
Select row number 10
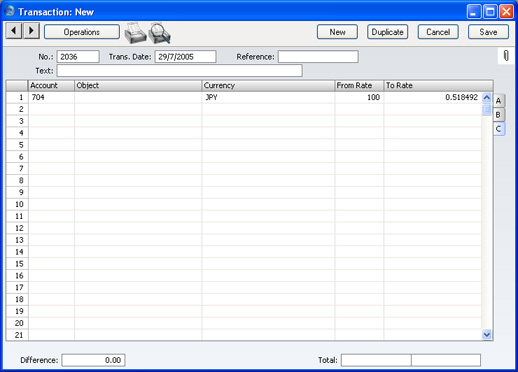(17, 204)
